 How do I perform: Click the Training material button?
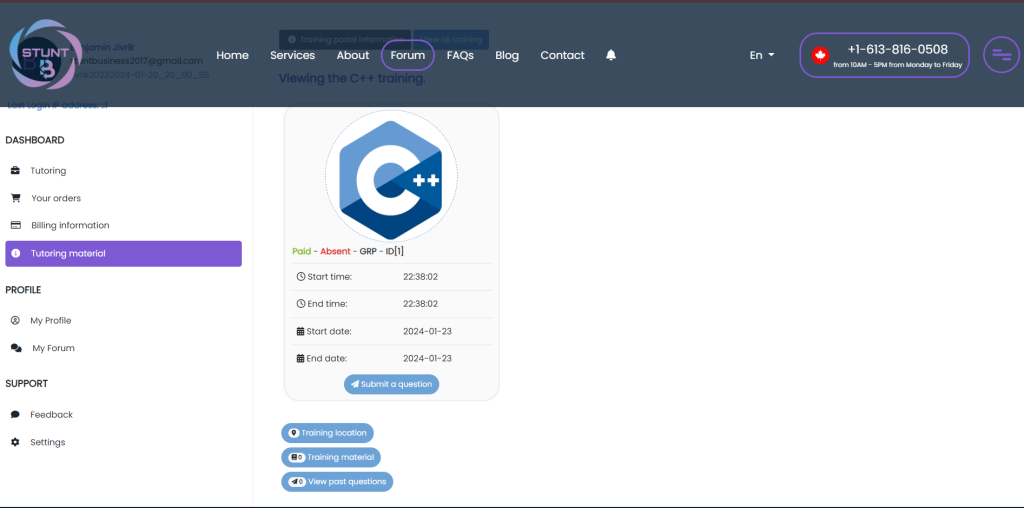(331, 457)
